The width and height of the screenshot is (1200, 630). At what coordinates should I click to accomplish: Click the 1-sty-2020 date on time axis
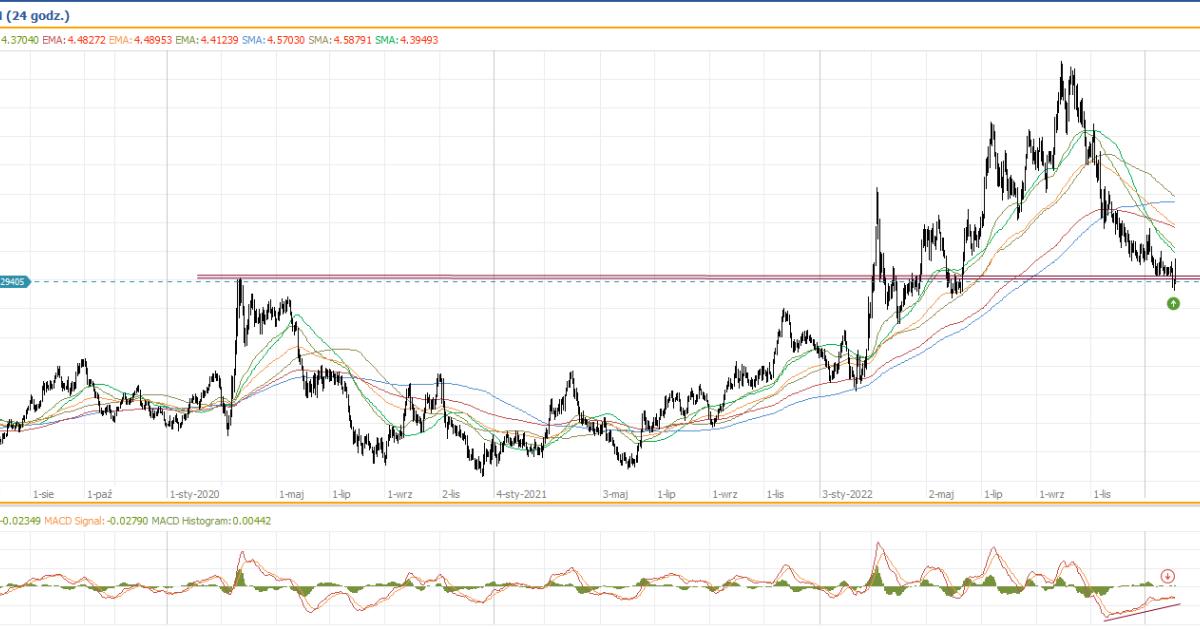pos(195,494)
